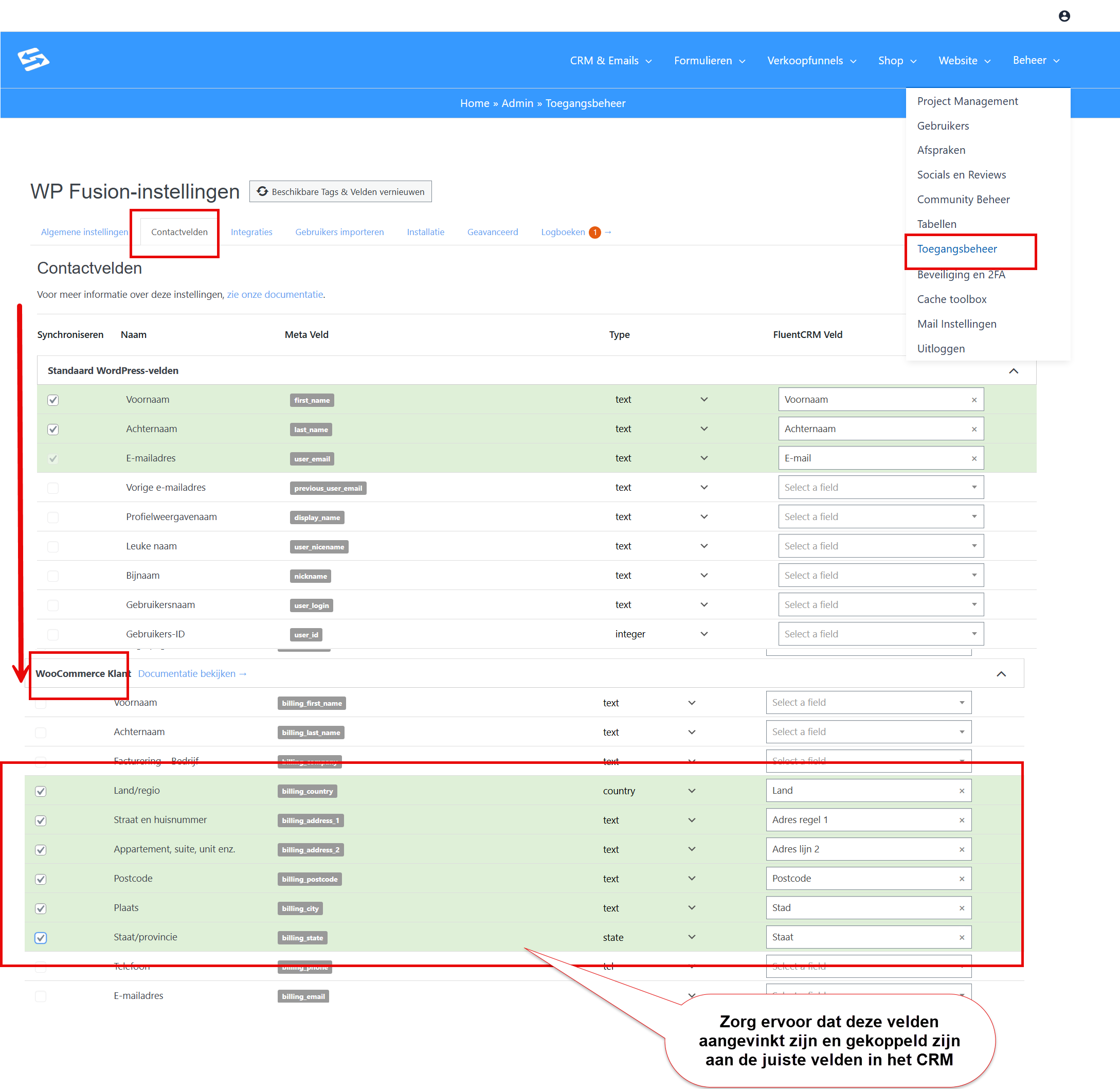Enable sync for Profielweergavenaam
The width and height of the screenshot is (1120, 1089).
(x=53, y=517)
